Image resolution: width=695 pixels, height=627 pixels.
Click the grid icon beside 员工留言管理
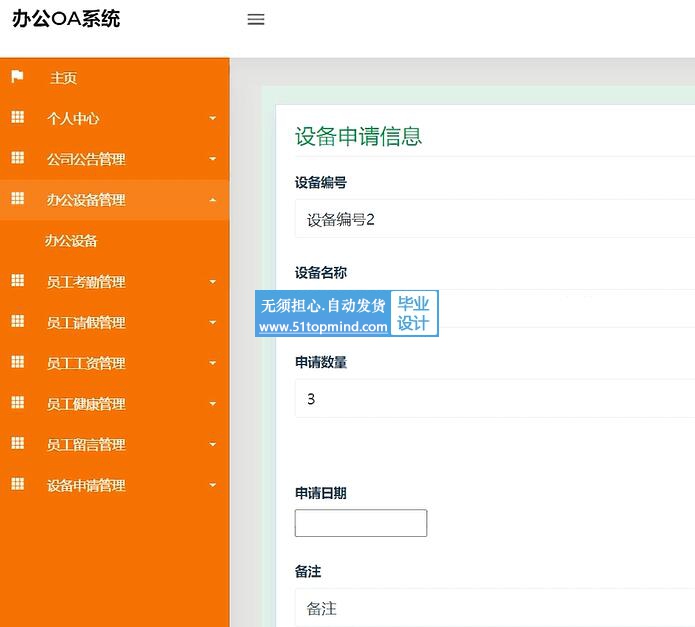tap(17, 444)
